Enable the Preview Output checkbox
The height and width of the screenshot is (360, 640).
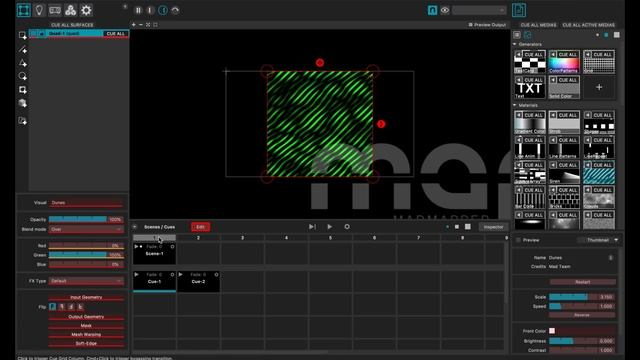click(470, 25)
